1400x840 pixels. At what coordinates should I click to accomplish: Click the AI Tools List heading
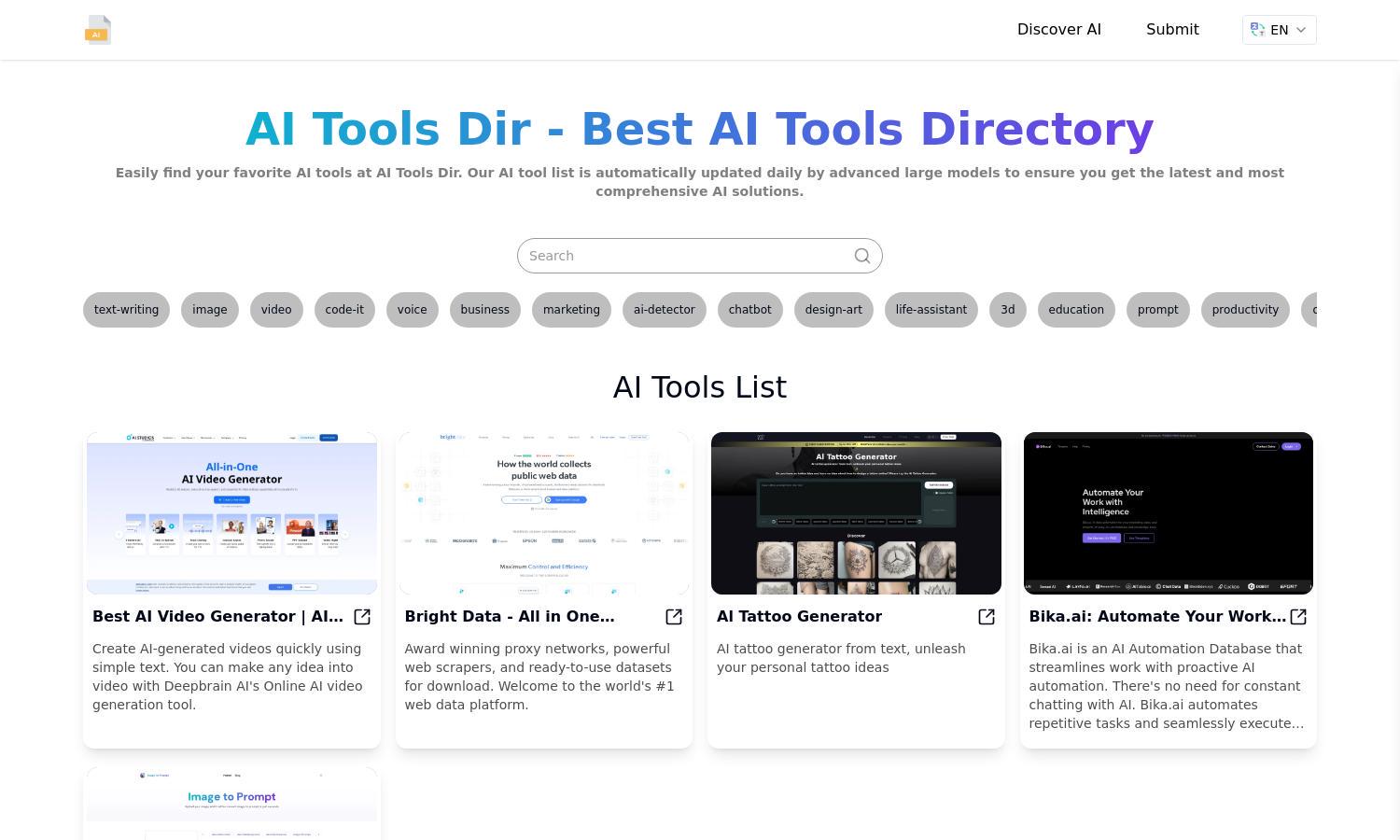tap(700, 387)
